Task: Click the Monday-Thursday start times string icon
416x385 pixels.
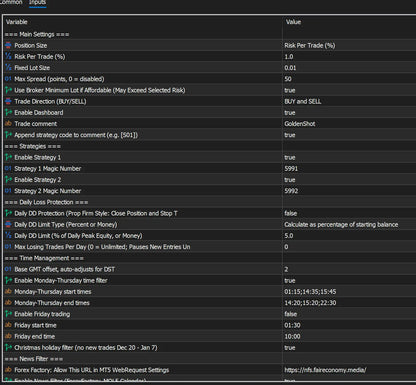Action: (8, 292)
